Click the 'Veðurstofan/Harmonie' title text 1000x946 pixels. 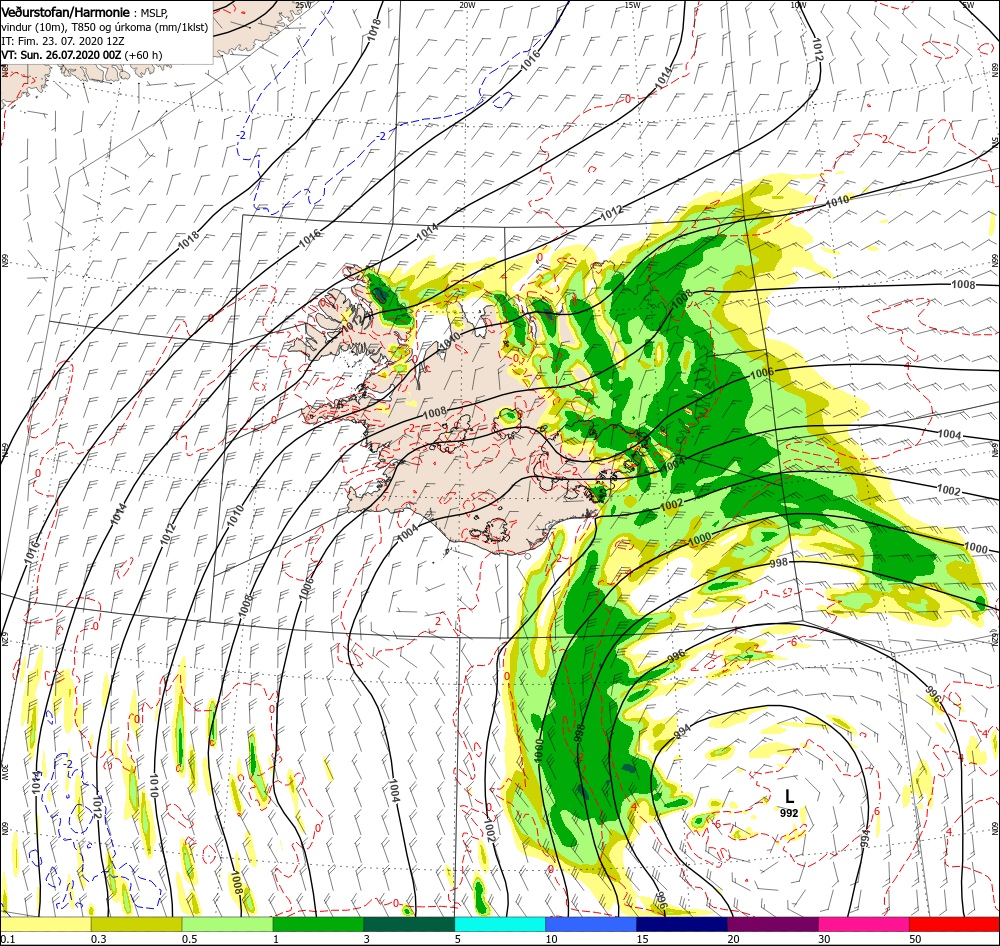point(66,13)
